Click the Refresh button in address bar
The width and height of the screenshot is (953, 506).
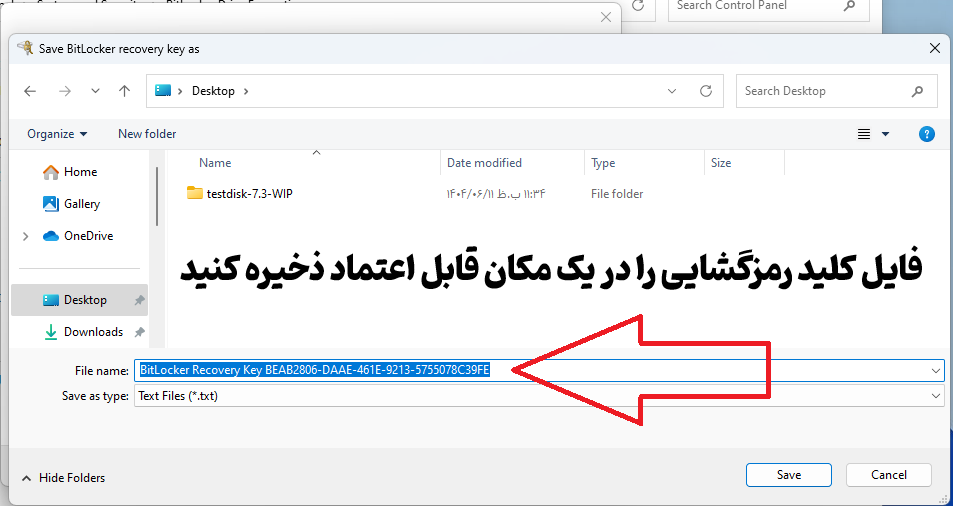[706, 91]
